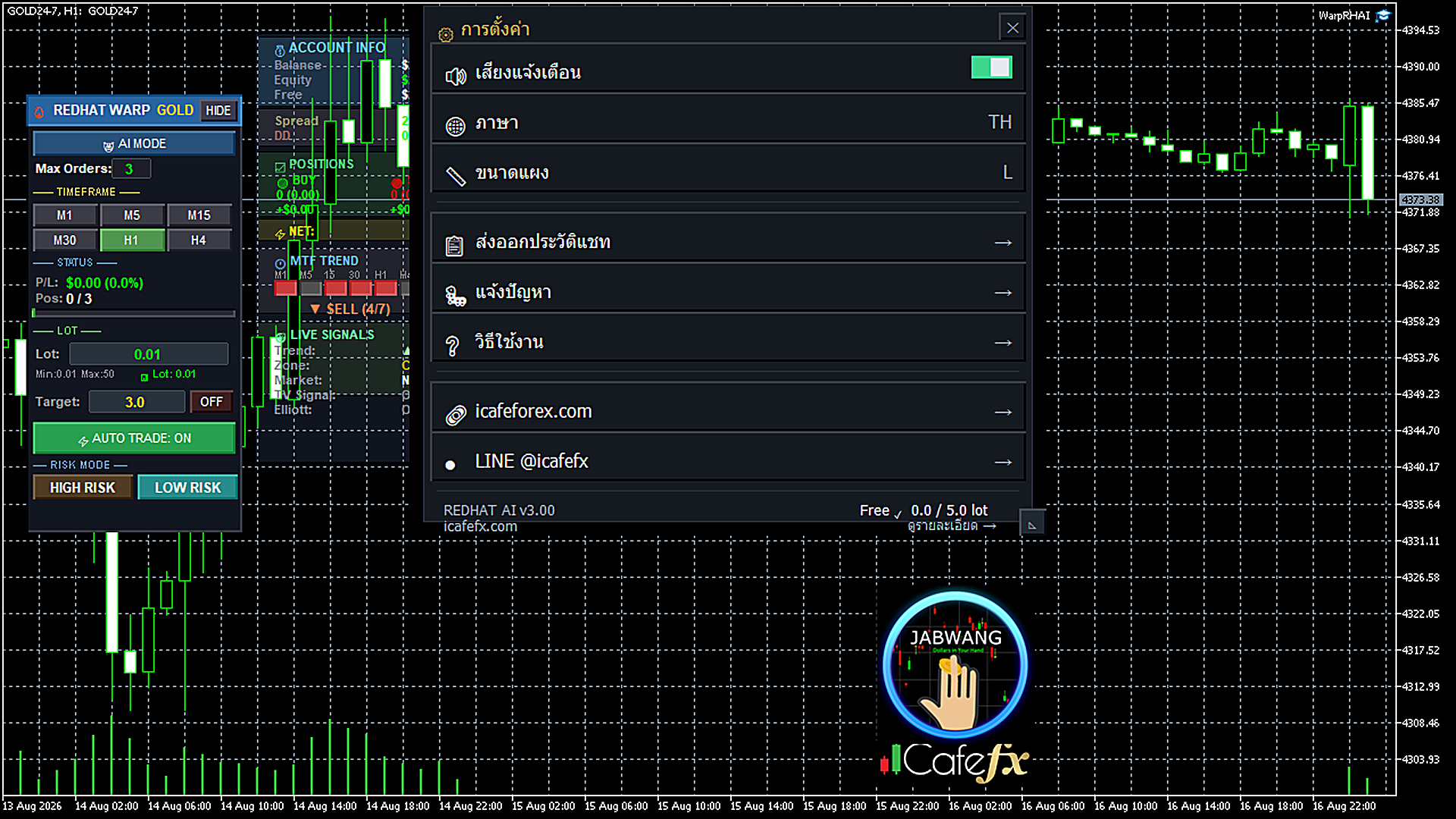Change the panel size L selector
The image size is (1456, 819).
pyautogui.click(x=1007, y=172)
